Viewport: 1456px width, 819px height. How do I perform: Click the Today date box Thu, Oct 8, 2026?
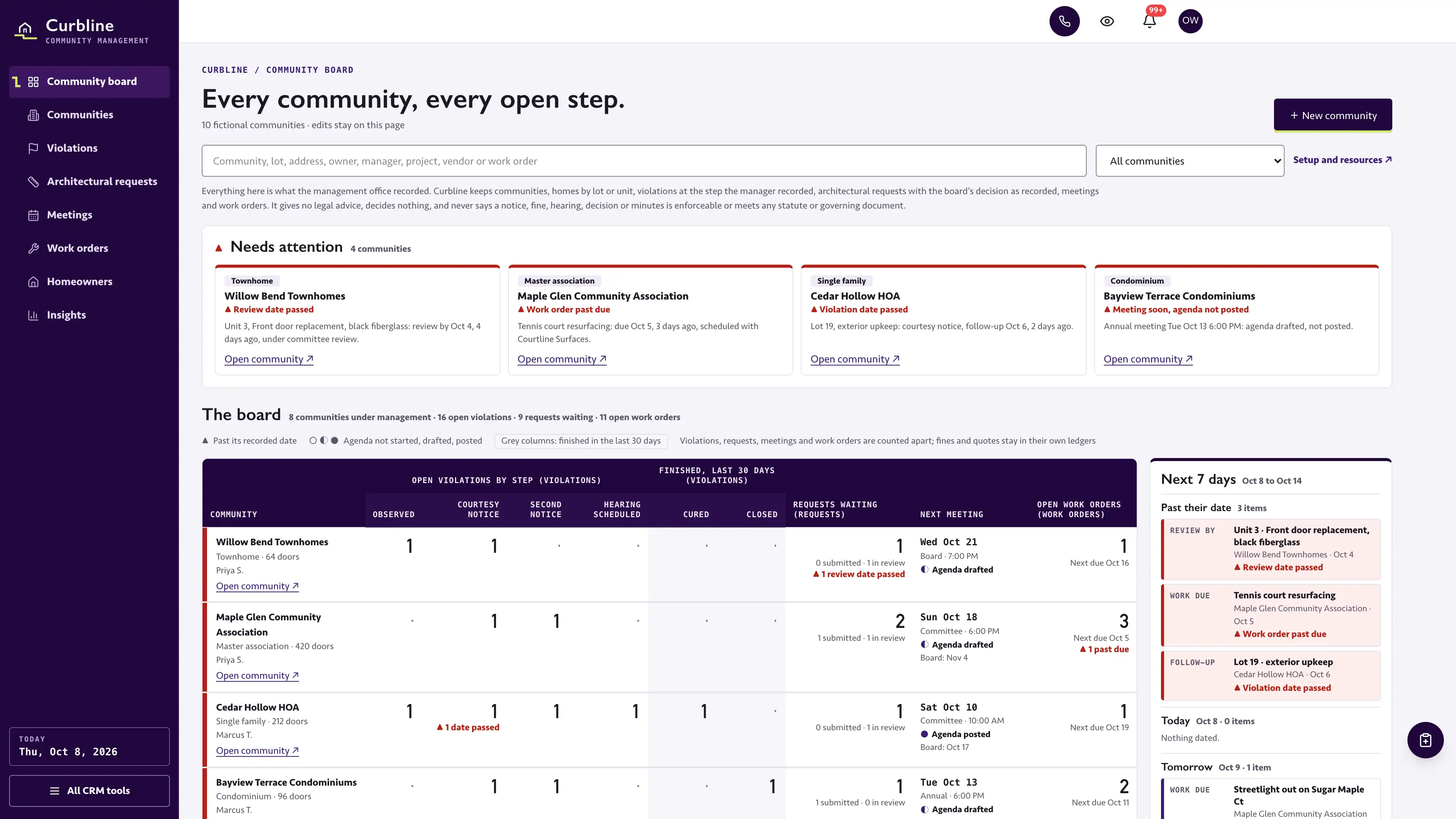point(89,746)
